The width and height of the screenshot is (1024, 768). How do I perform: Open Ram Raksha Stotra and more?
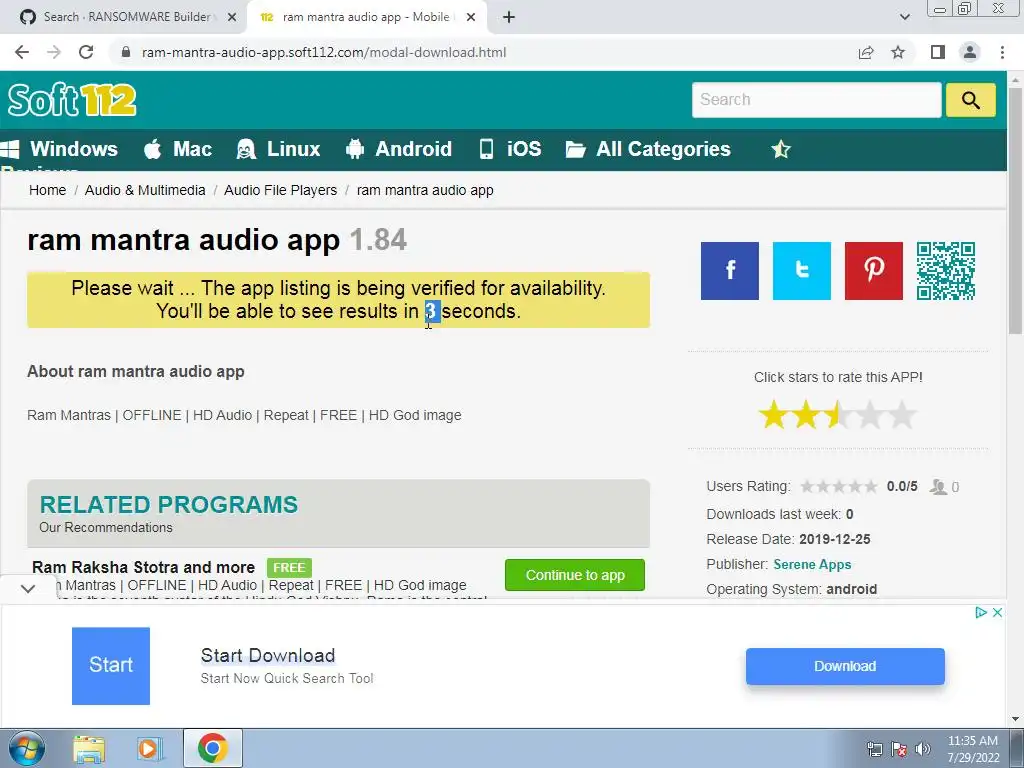(143, 567)
